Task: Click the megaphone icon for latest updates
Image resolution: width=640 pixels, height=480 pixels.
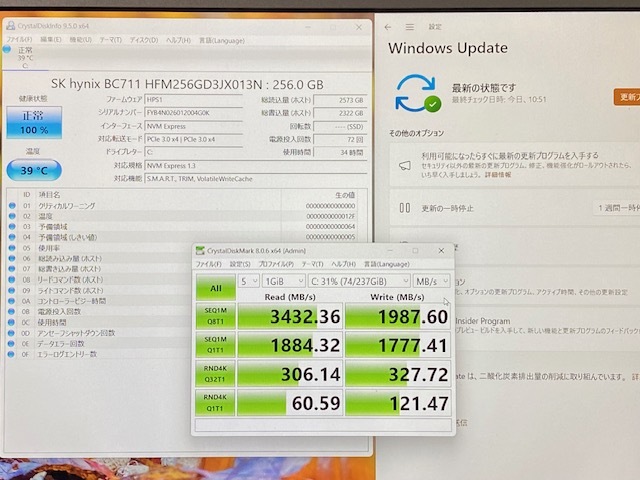Action: pos(404,165)
